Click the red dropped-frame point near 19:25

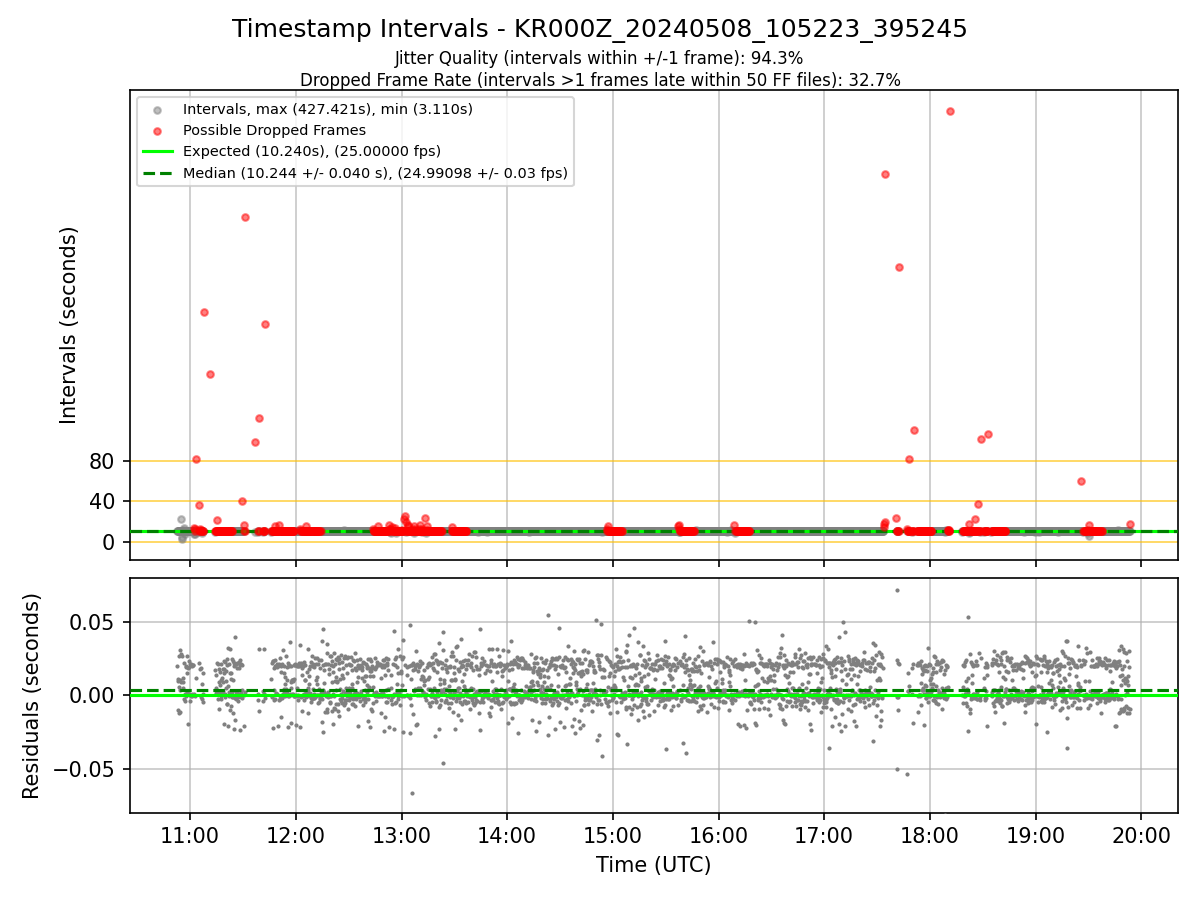1081,481
